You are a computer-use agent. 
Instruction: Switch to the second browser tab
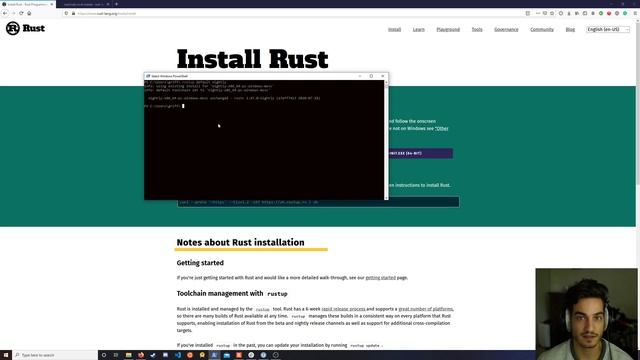[x=84, y=4]
